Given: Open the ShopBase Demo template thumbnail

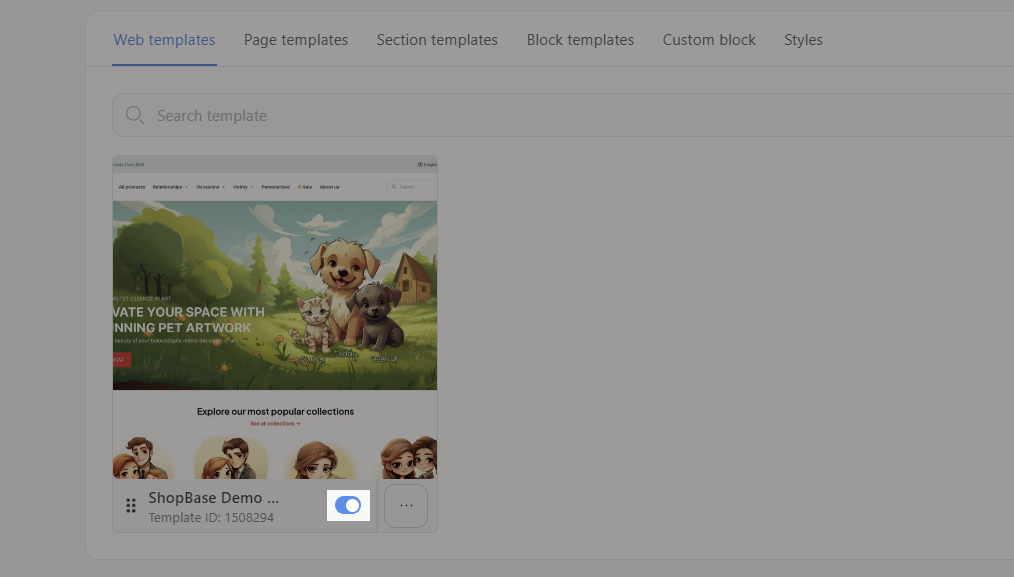Looking at the screenshot, I should [x=275, y=317].
